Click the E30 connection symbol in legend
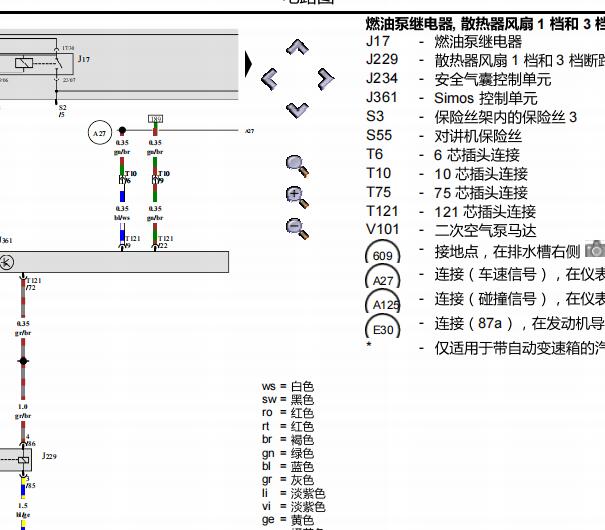The width and height of the screenshot is (605, 530). (x=382, y=326)
